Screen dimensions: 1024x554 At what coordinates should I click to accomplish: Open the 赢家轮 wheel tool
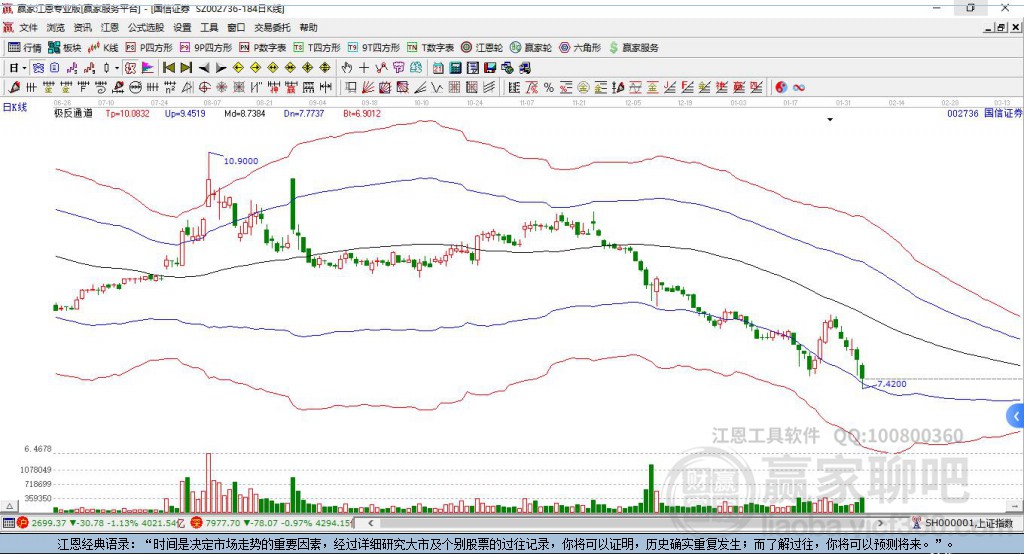coord(531,48)
